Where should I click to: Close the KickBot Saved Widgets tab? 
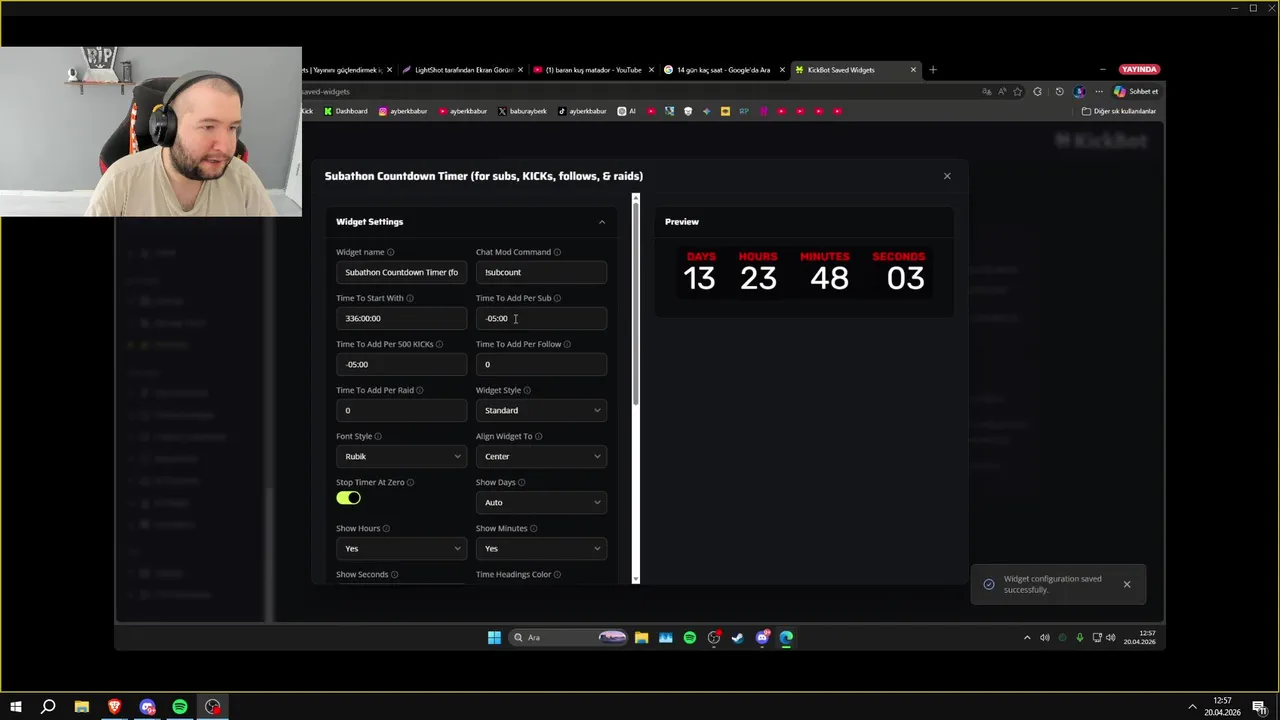click(913, 70)
